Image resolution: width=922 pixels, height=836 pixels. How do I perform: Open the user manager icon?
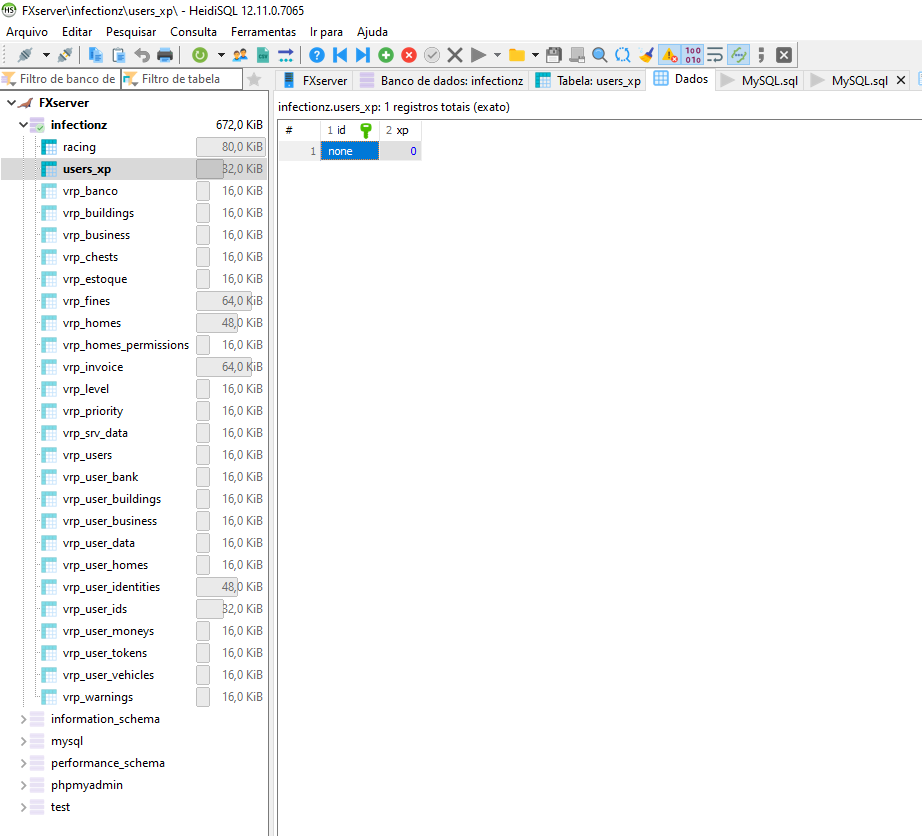[x=240, y=55]
